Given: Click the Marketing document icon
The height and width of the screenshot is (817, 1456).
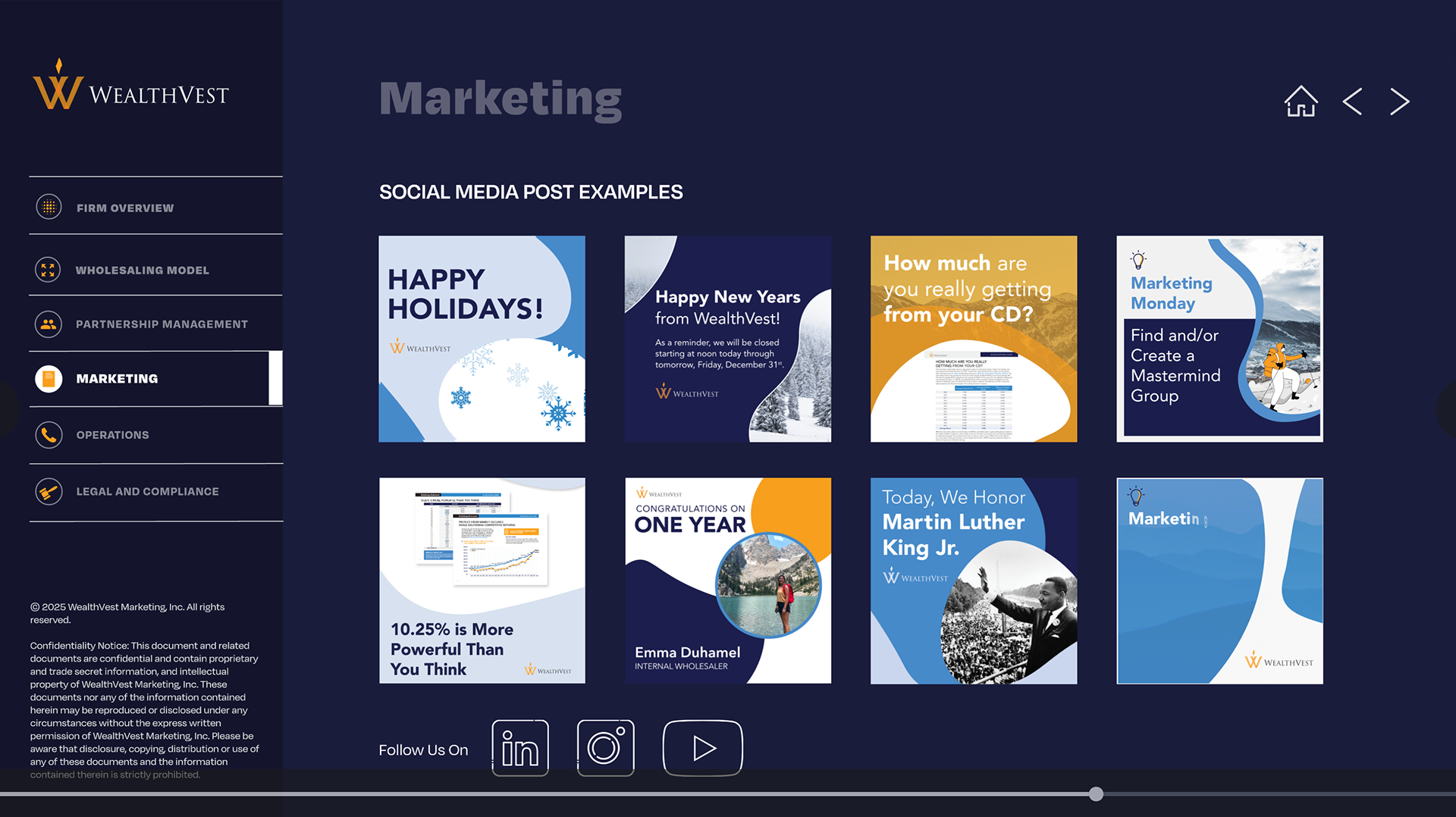Looking at the screenshot, I should 49,378.
